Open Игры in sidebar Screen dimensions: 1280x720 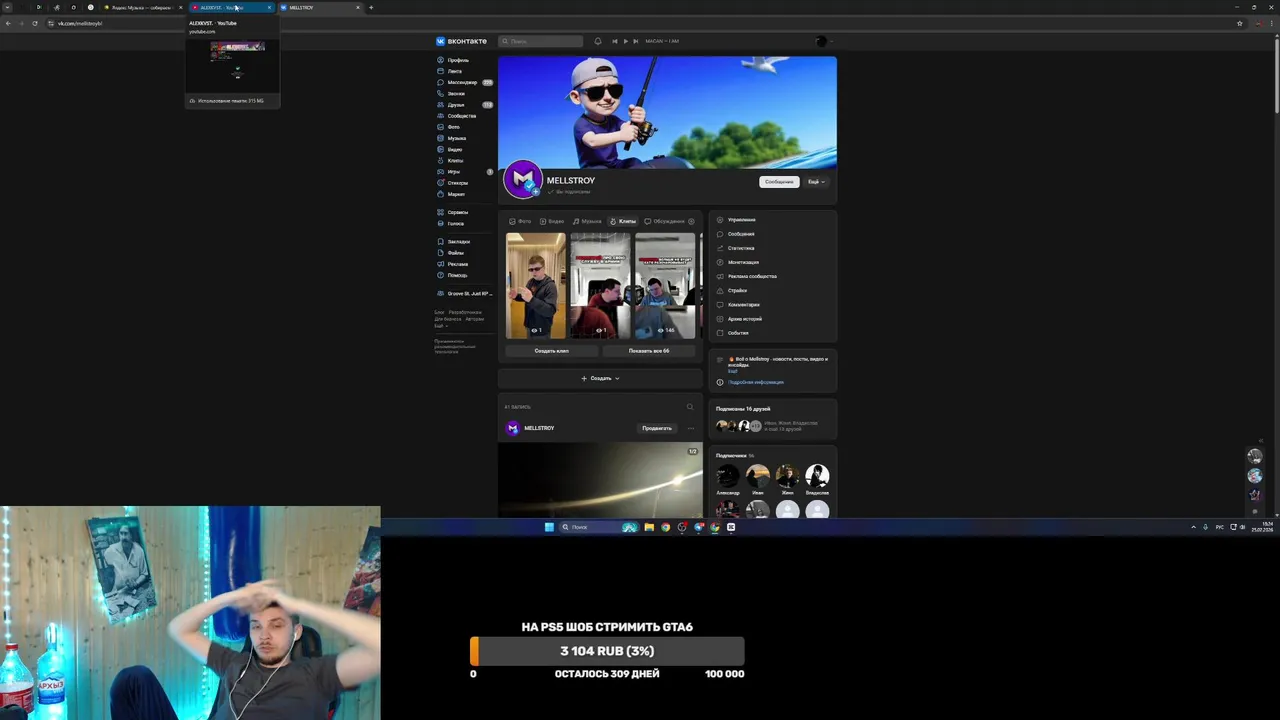[464, 171]
